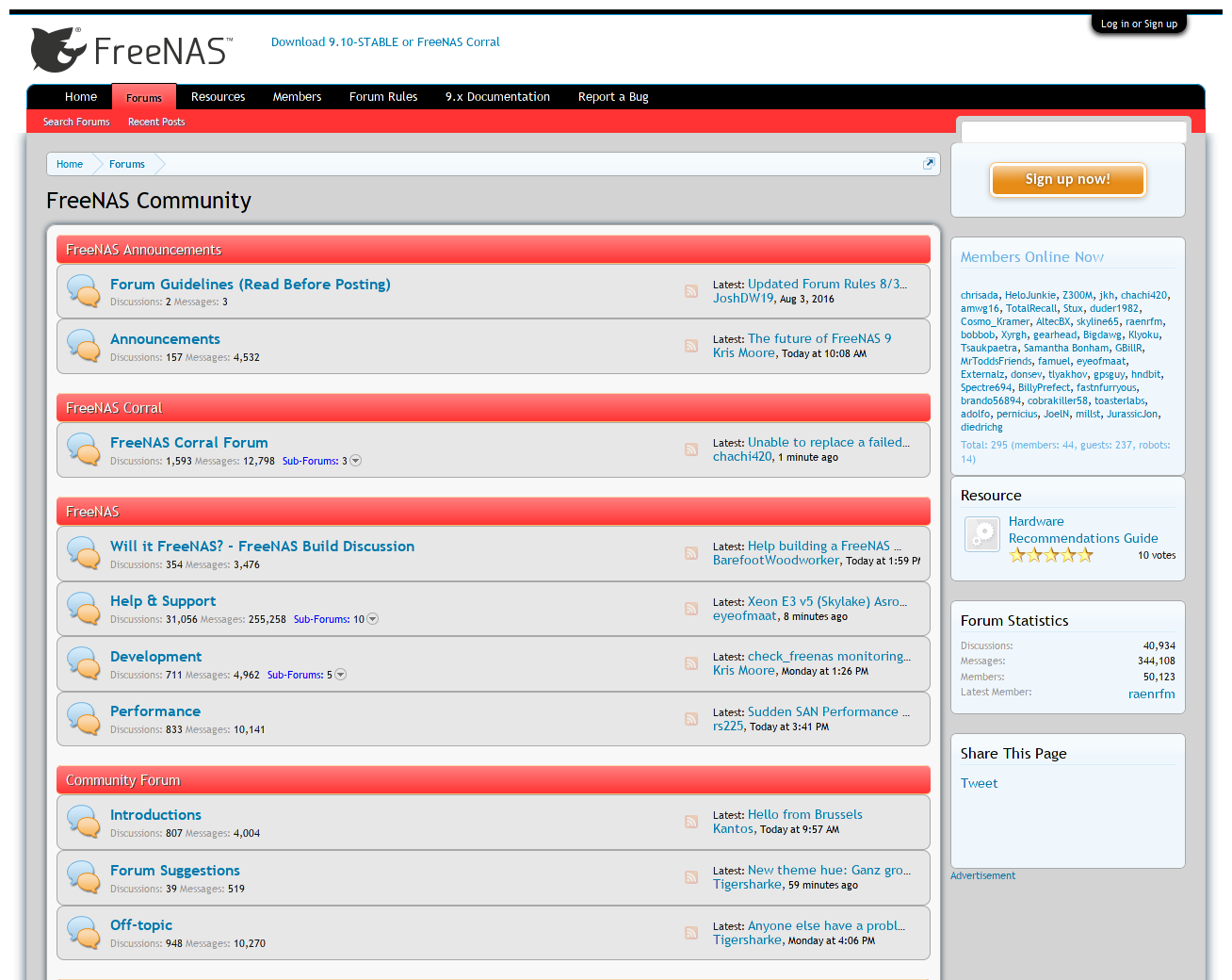The image size is (1232, 980).
Task: Open RSS feed for FreeNAS Corral Forum
Action: [x=691, y=449]
